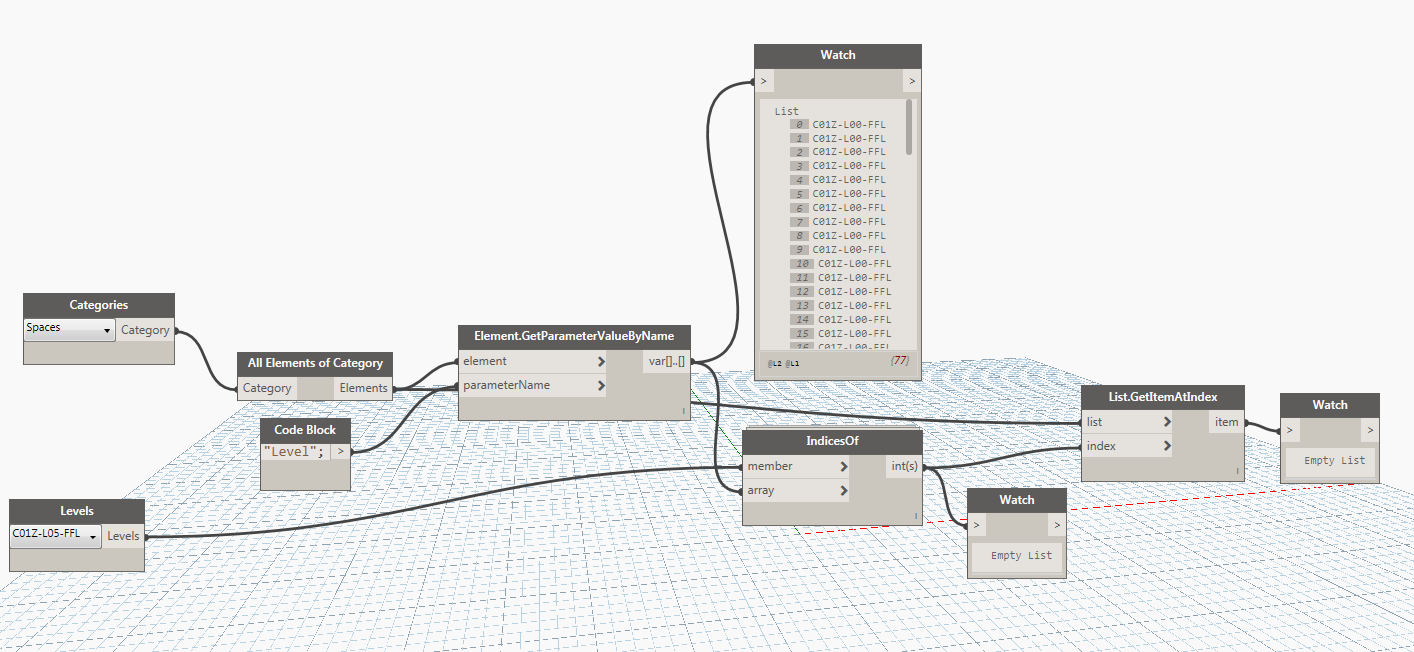The height and width of the screenshot is (652, 1414).
Task: Select the Code Block node header
Action: click(305, 429)
